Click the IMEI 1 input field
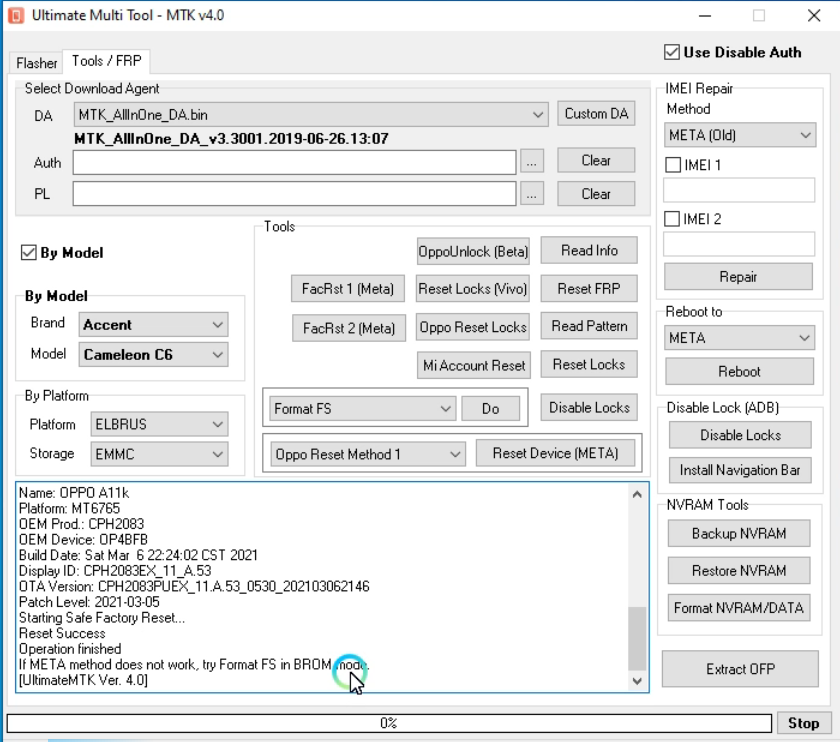840x742 pixels. click(739, 190)
